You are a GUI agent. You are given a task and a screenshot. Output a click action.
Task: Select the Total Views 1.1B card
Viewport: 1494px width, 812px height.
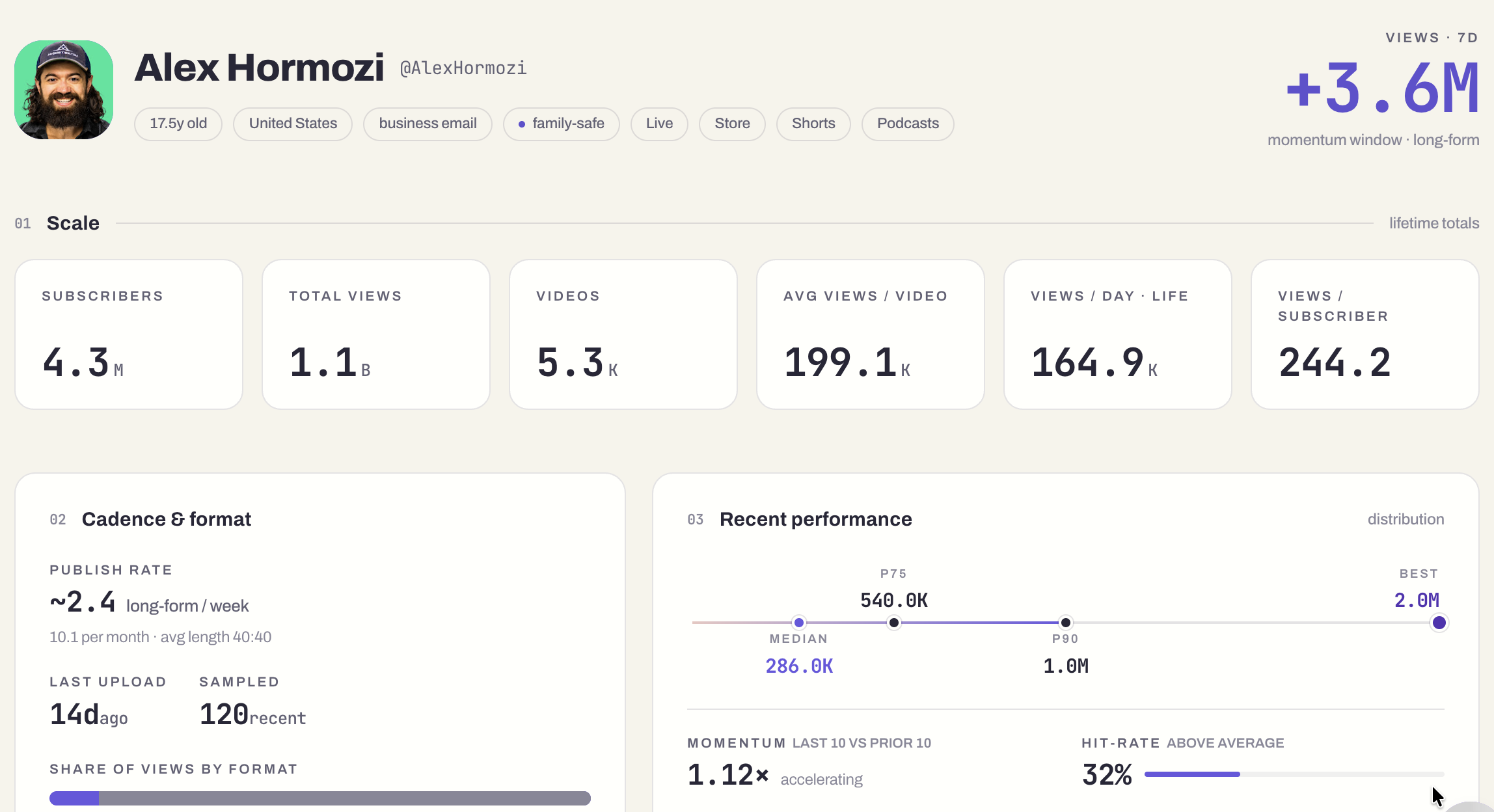(376, 334)
